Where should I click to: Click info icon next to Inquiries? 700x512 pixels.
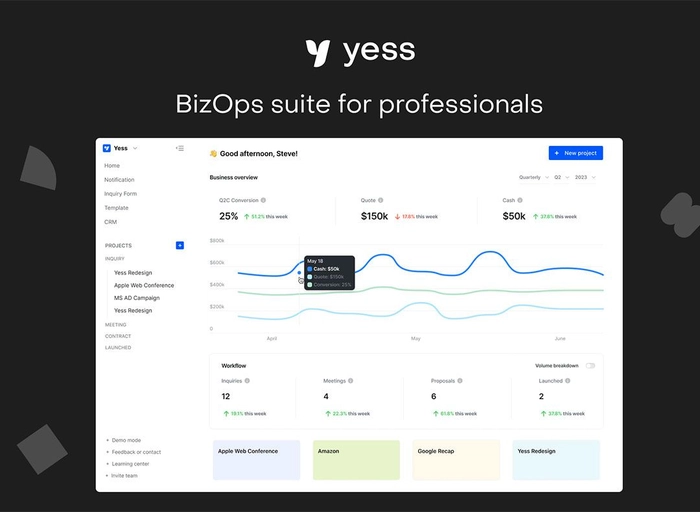click(x=247, y=381)
